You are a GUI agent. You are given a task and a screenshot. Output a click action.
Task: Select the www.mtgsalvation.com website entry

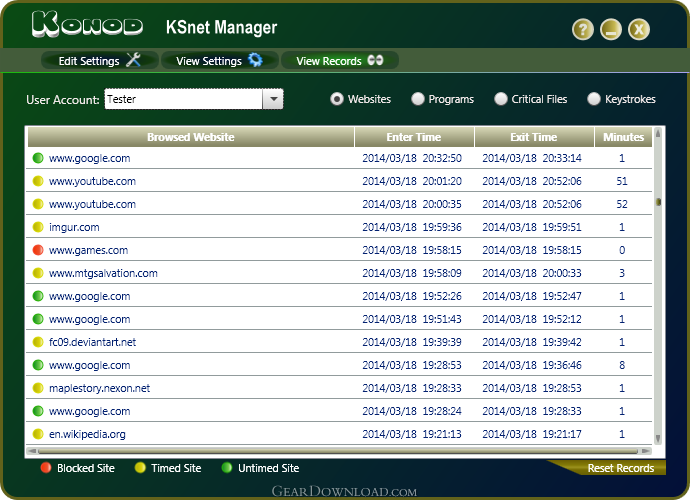click(103, 273)
